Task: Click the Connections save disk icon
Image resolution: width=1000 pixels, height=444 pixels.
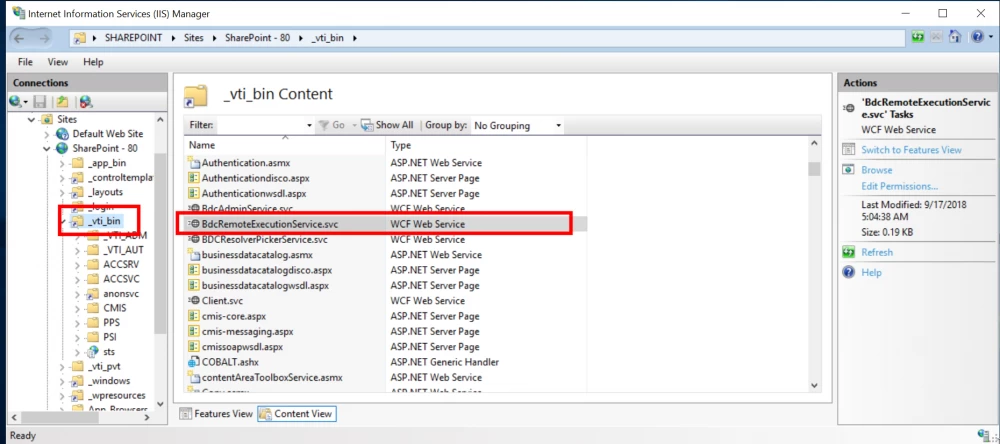Action: pos(40,101)
